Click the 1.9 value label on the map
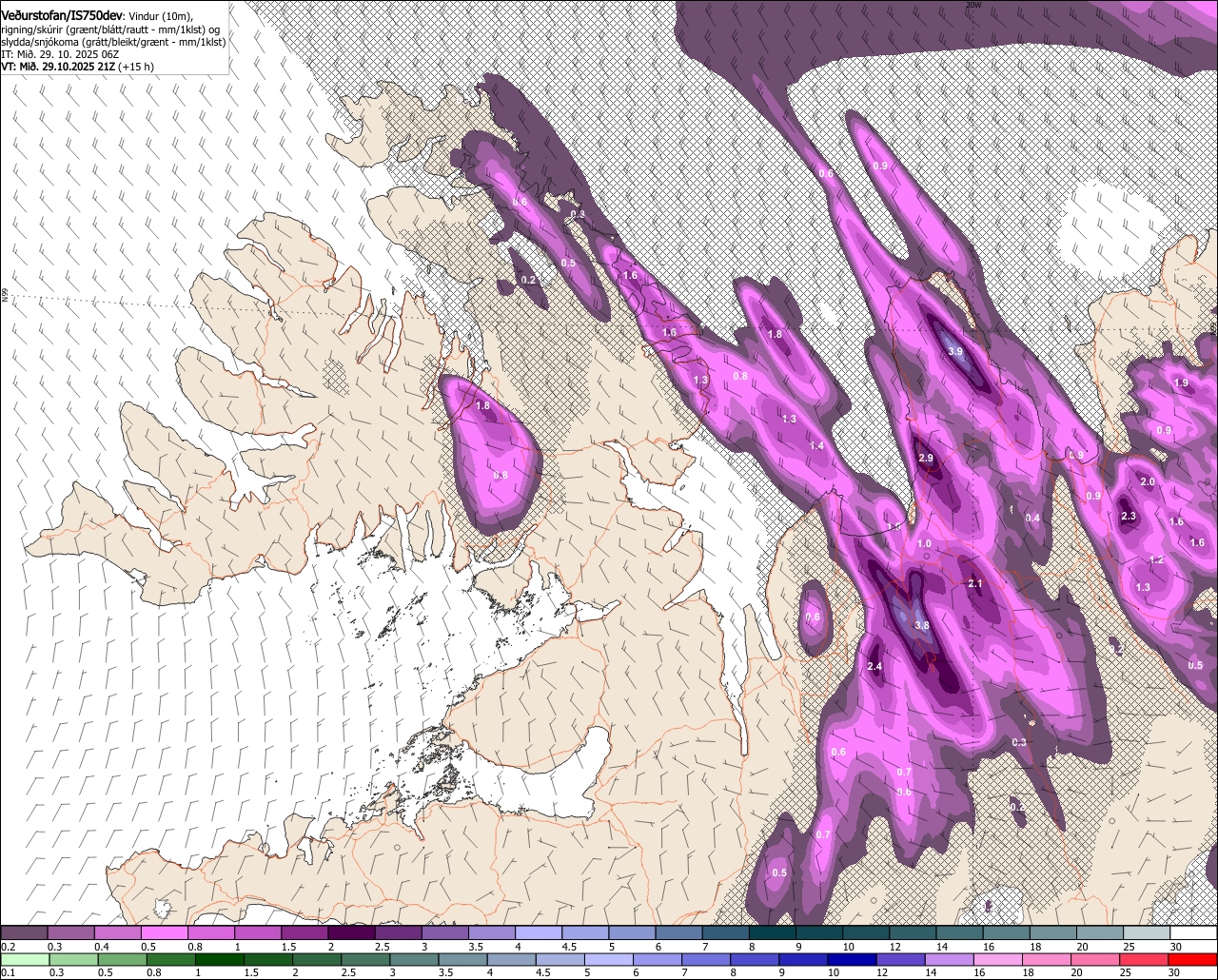Screen dimensions: 1218x980 coord(1181,382)
